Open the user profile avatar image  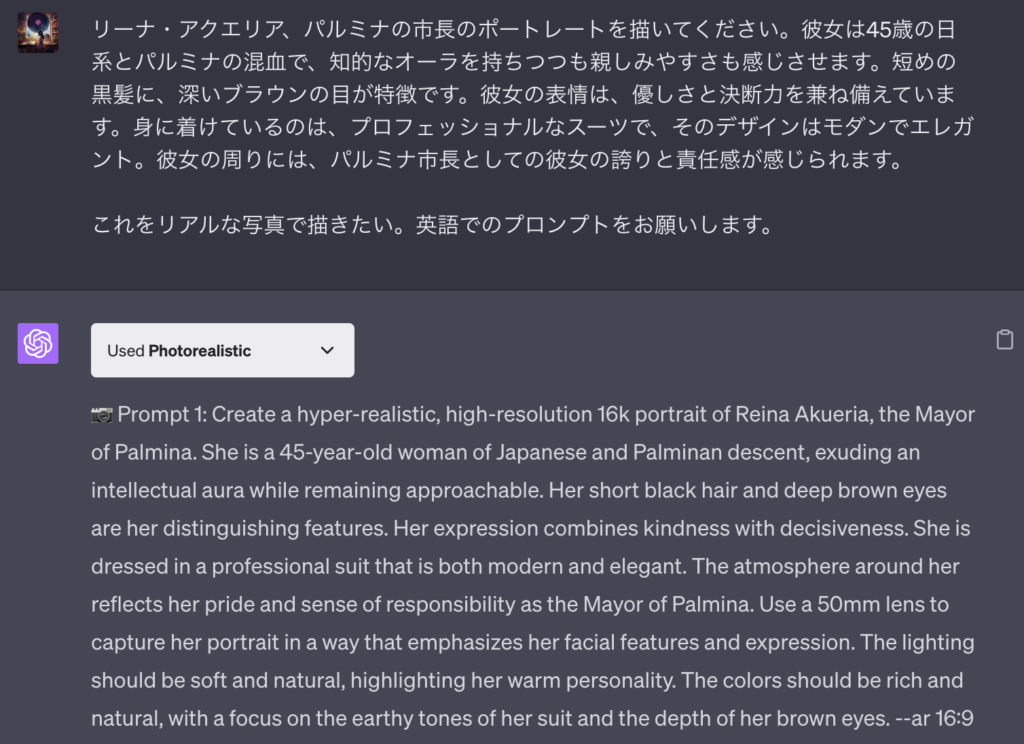coord(38,32)
